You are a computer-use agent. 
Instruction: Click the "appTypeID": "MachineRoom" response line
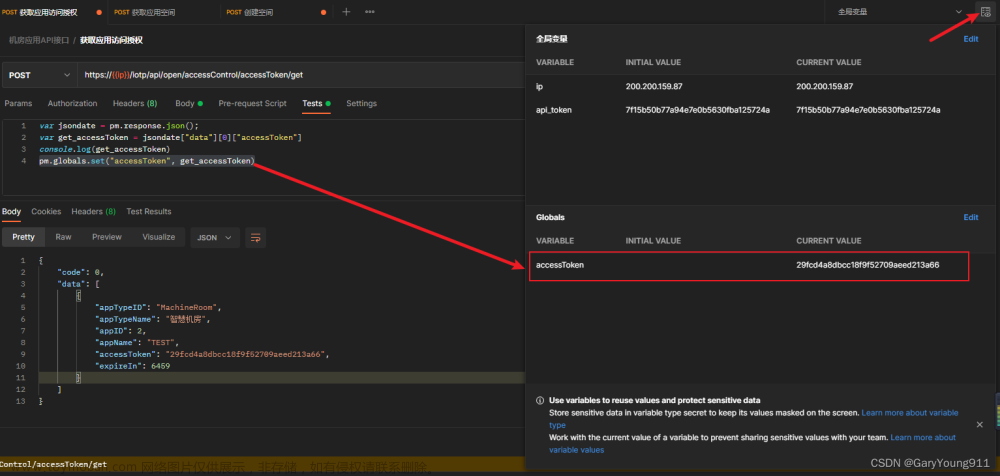click(158, 307)
